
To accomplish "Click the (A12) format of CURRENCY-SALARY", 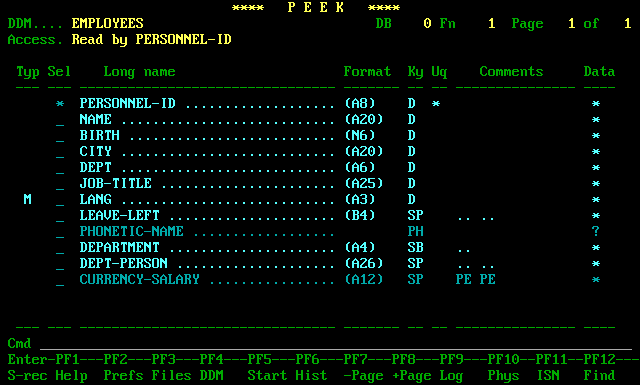I will point(364,279).
